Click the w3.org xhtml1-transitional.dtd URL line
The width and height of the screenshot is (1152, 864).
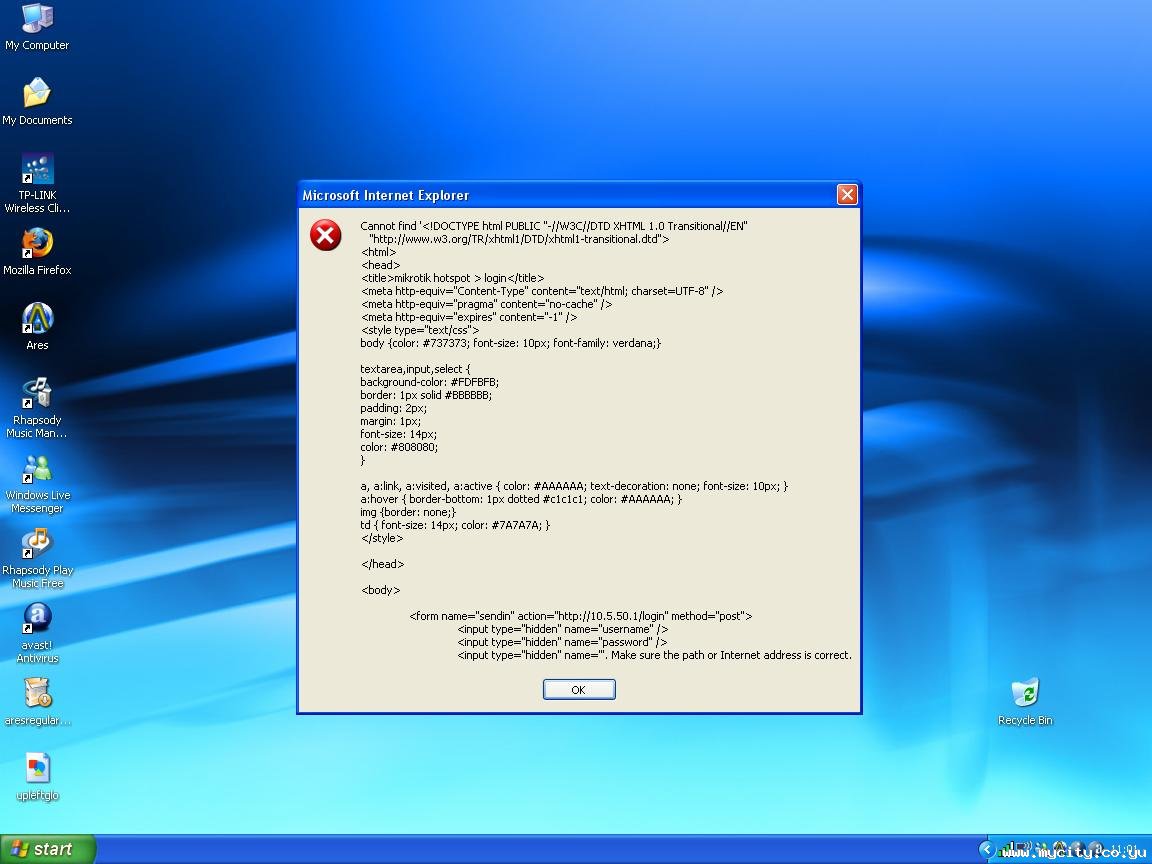(x=519, y=240)
